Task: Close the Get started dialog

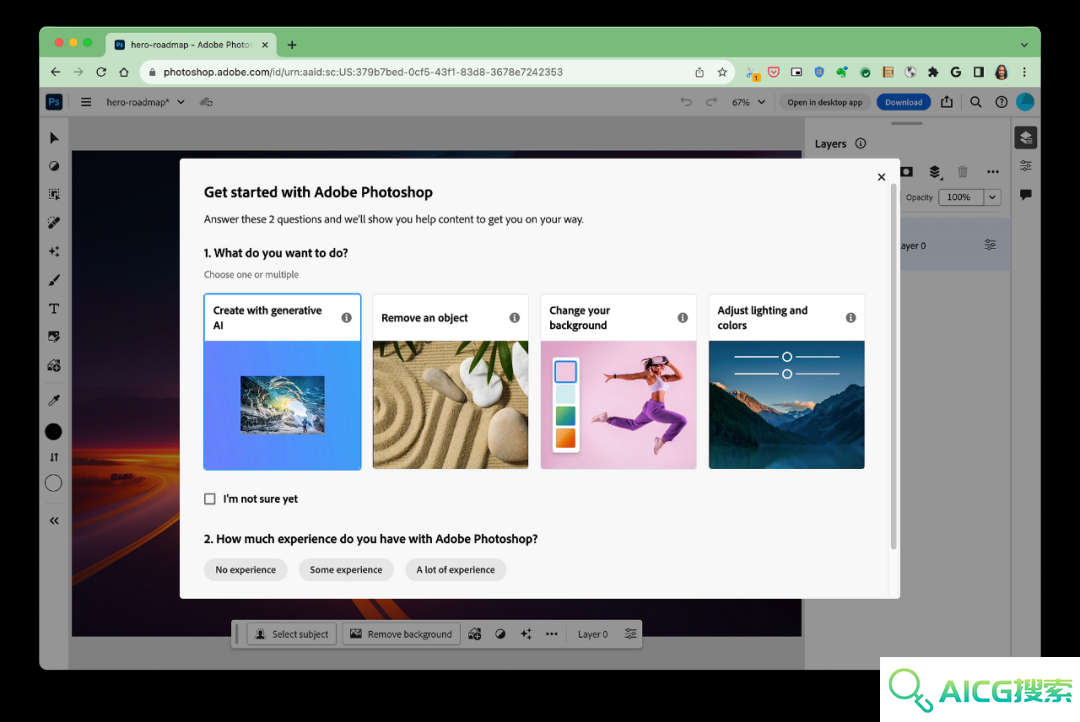Action: [x=882, y=177]
